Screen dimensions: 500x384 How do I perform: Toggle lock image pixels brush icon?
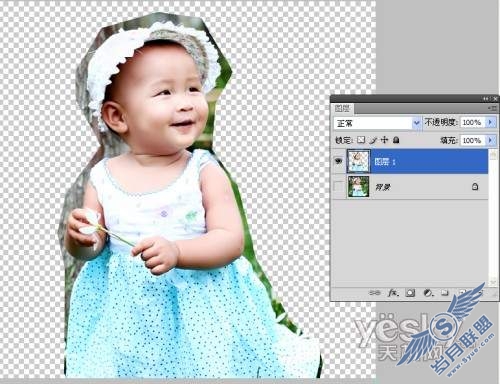coord(373,140)
